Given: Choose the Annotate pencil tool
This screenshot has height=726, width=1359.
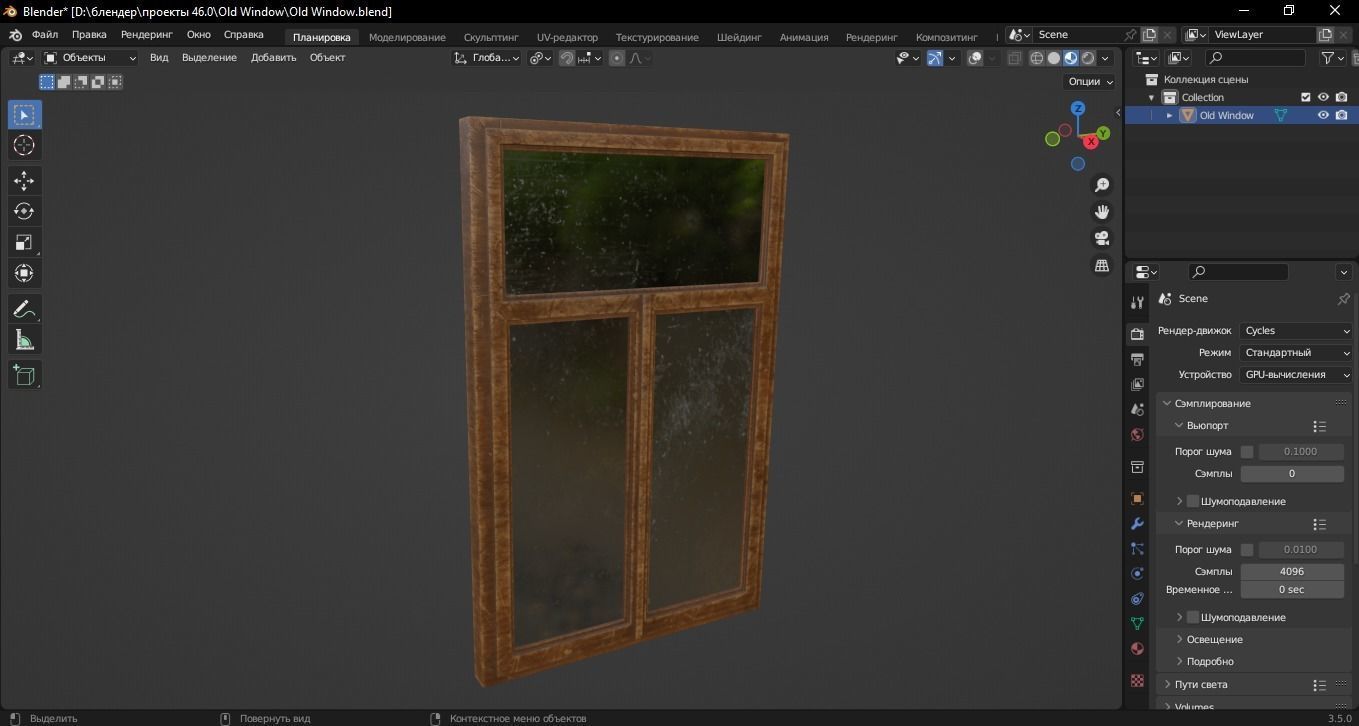Looking at the screenshot, I should [24, 309].
